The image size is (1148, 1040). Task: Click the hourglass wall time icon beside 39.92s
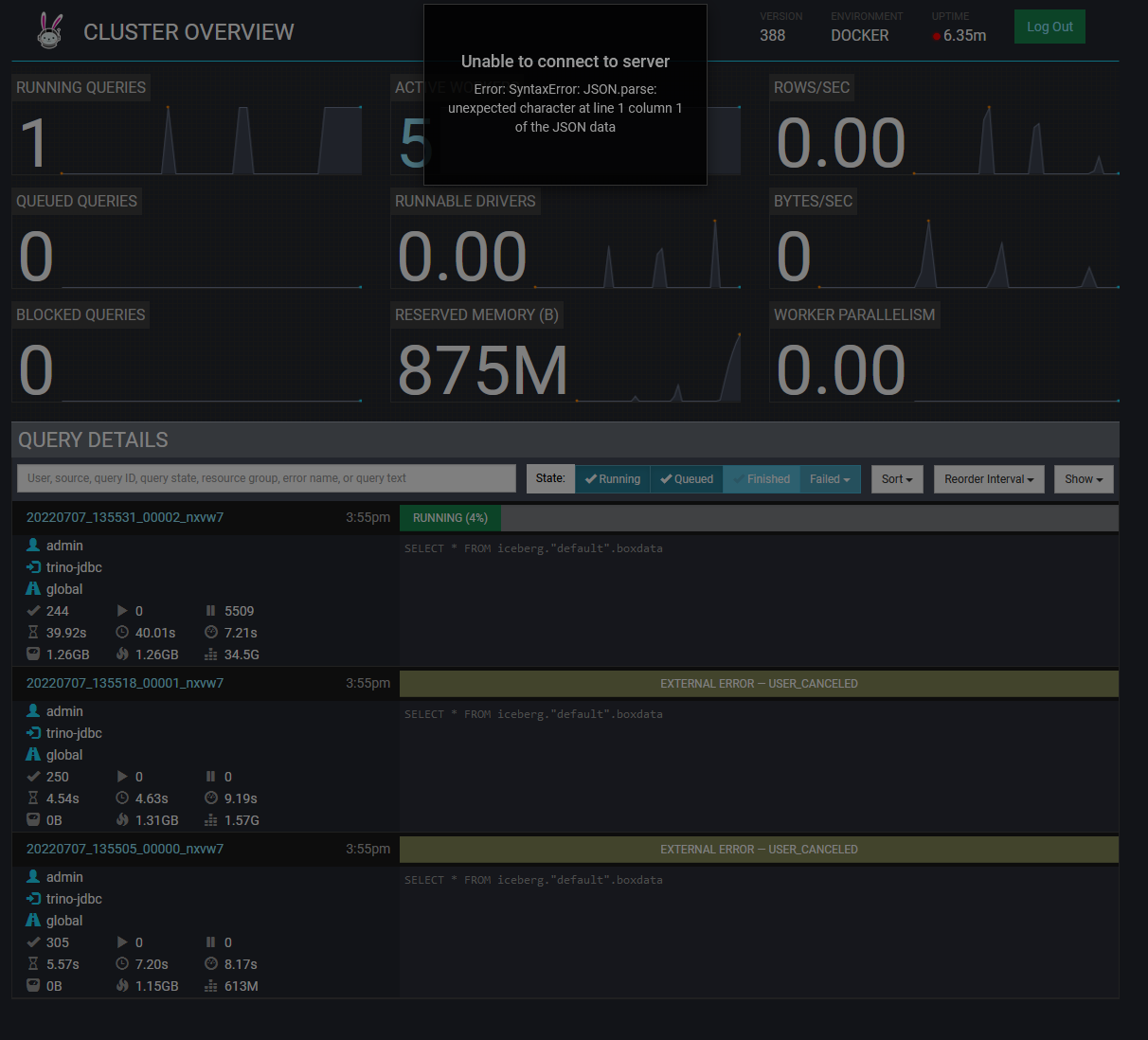click(x=33, y=632)
